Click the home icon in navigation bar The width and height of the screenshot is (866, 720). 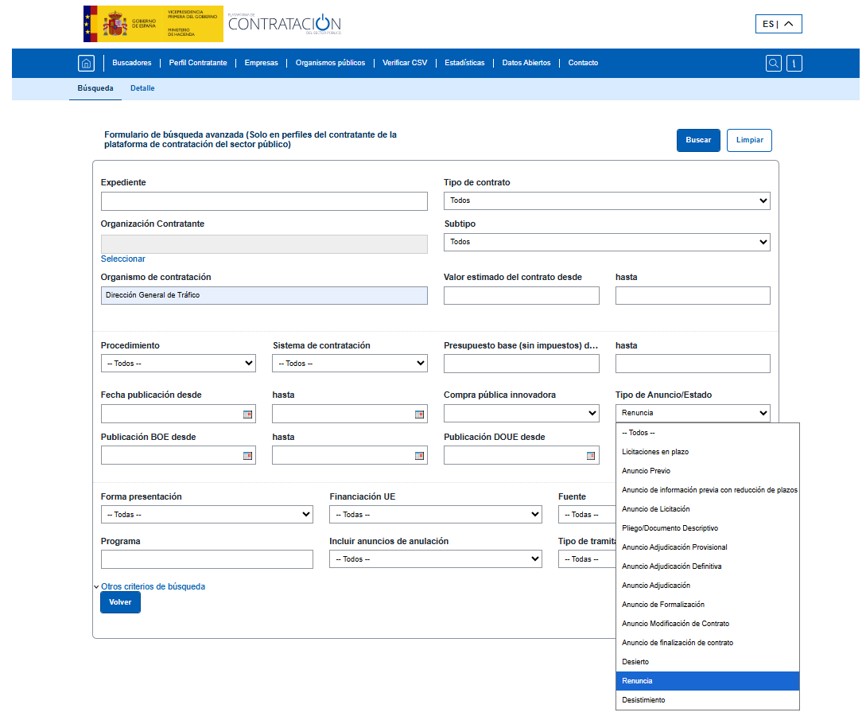pyautogui.click(x=86, y=63)
